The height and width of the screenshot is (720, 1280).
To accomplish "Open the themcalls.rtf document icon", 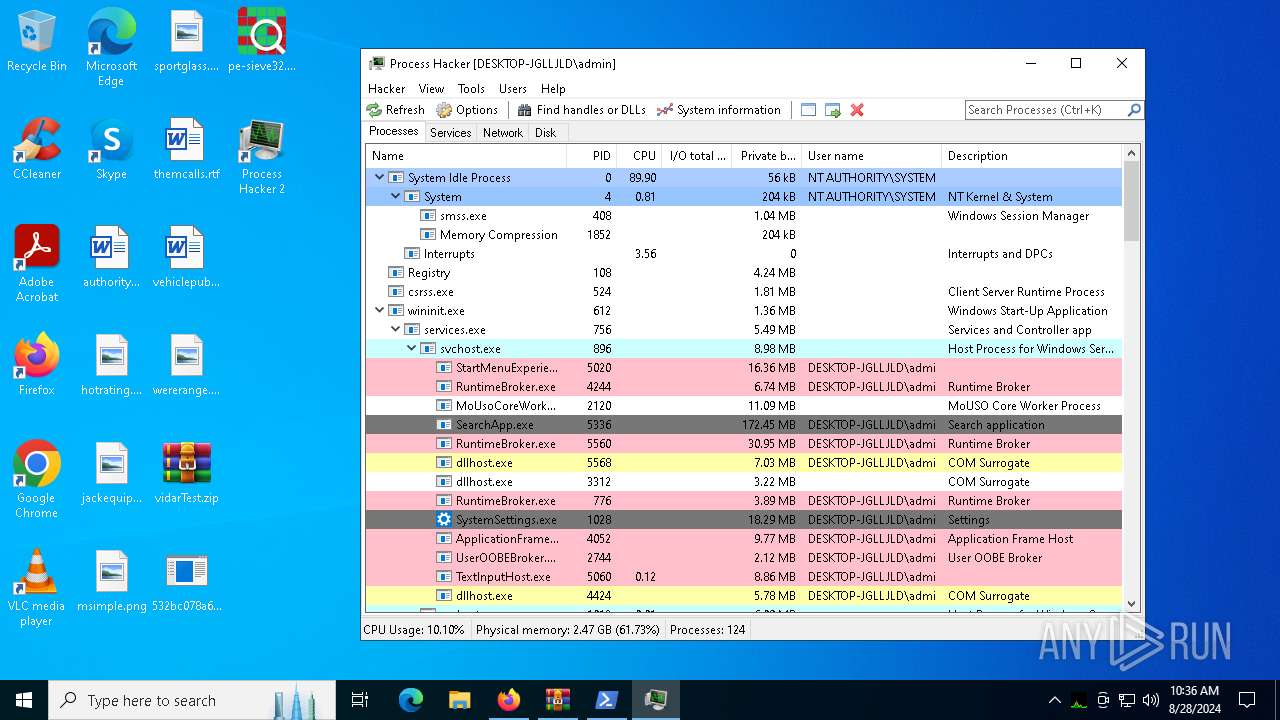I will pos(186,150).
